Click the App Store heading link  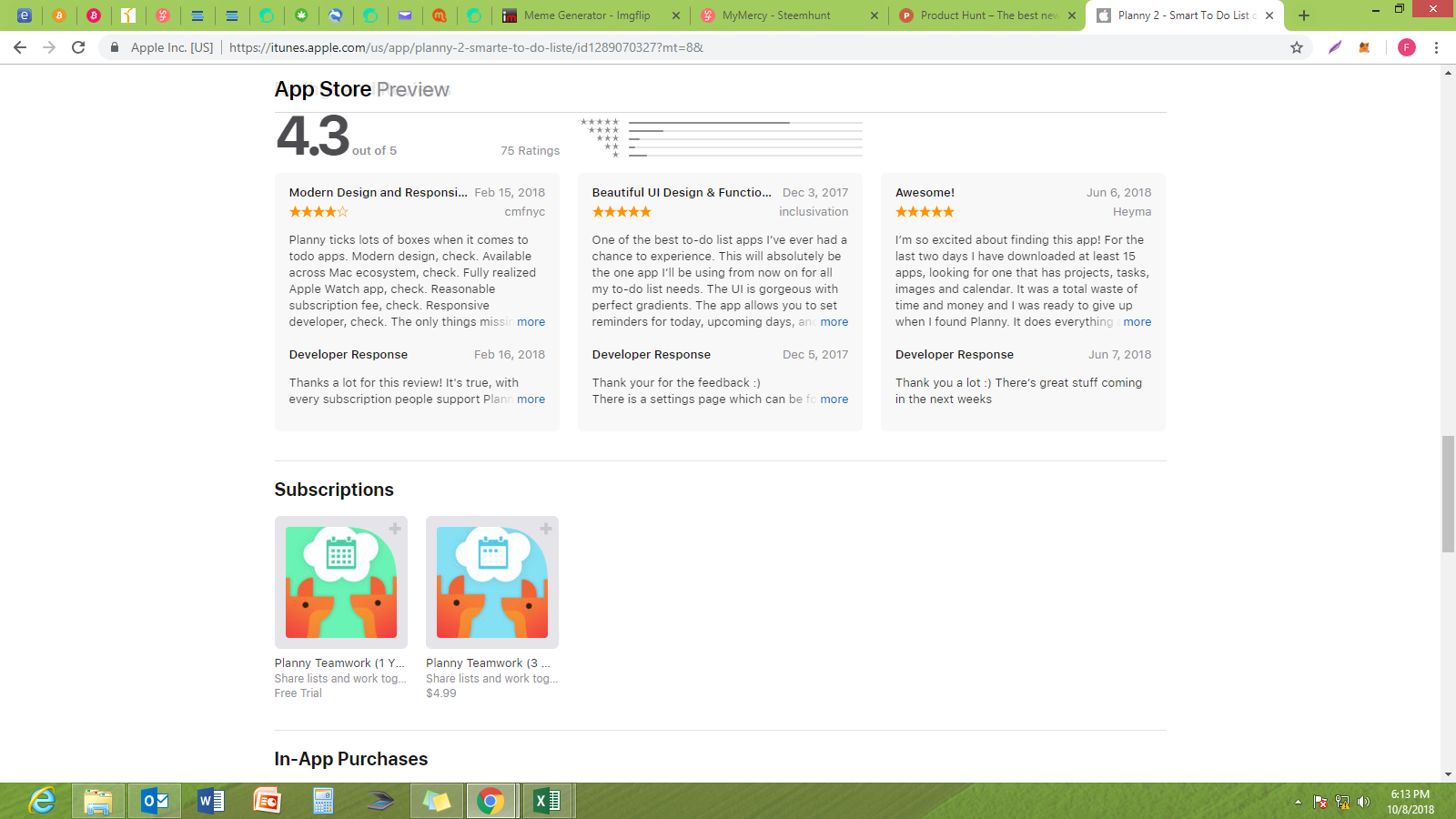323,89
